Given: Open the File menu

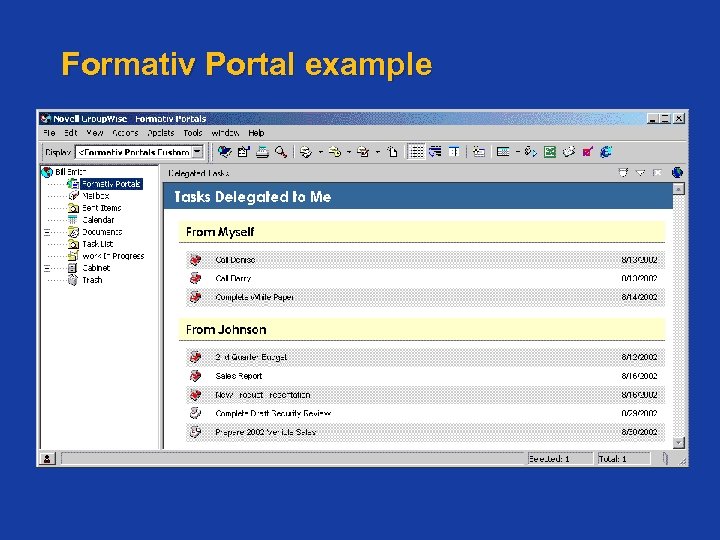Looking at the screenshot, I should coord(49,133).
